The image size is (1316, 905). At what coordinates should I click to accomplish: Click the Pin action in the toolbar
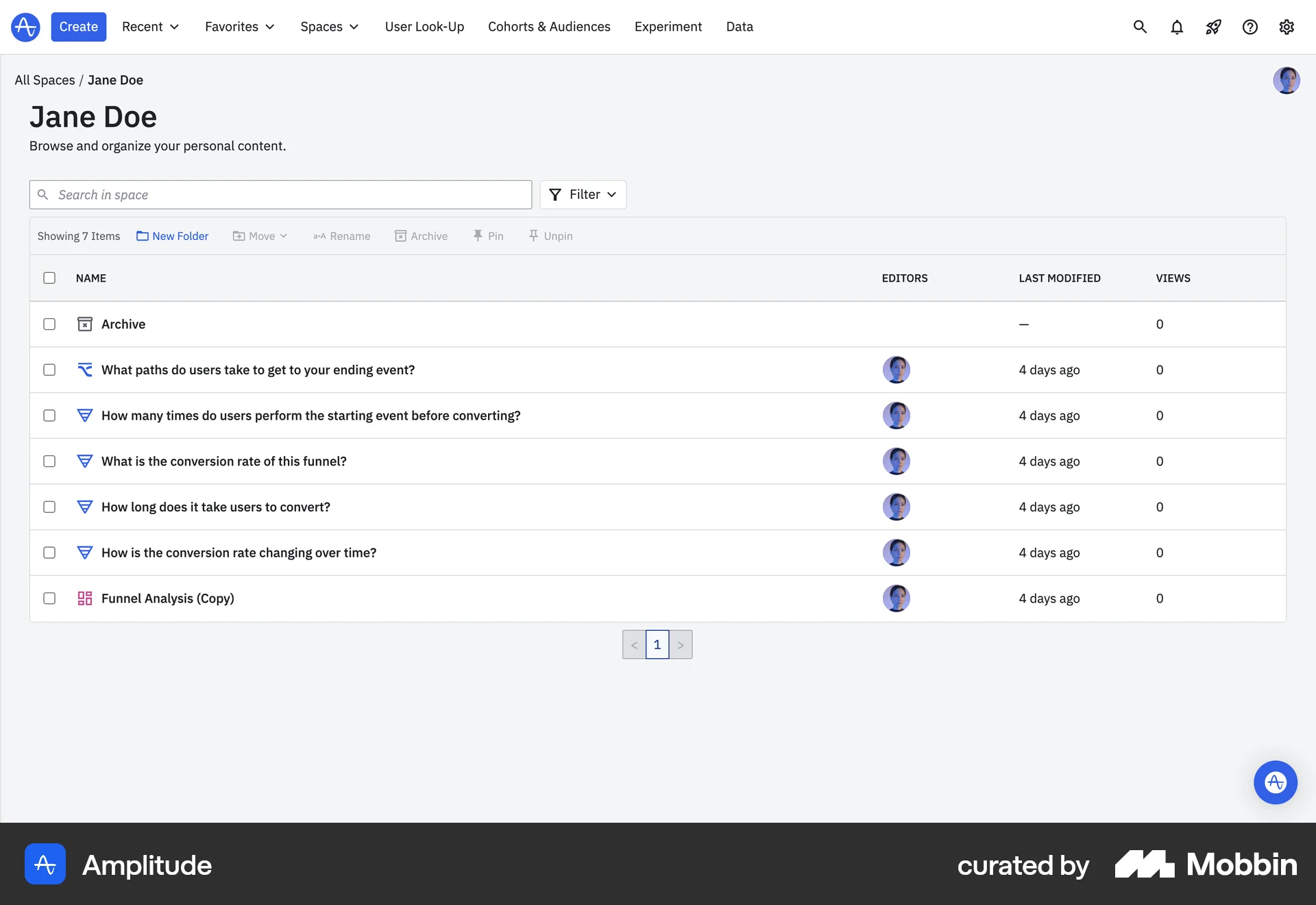(x=488, y=236)
